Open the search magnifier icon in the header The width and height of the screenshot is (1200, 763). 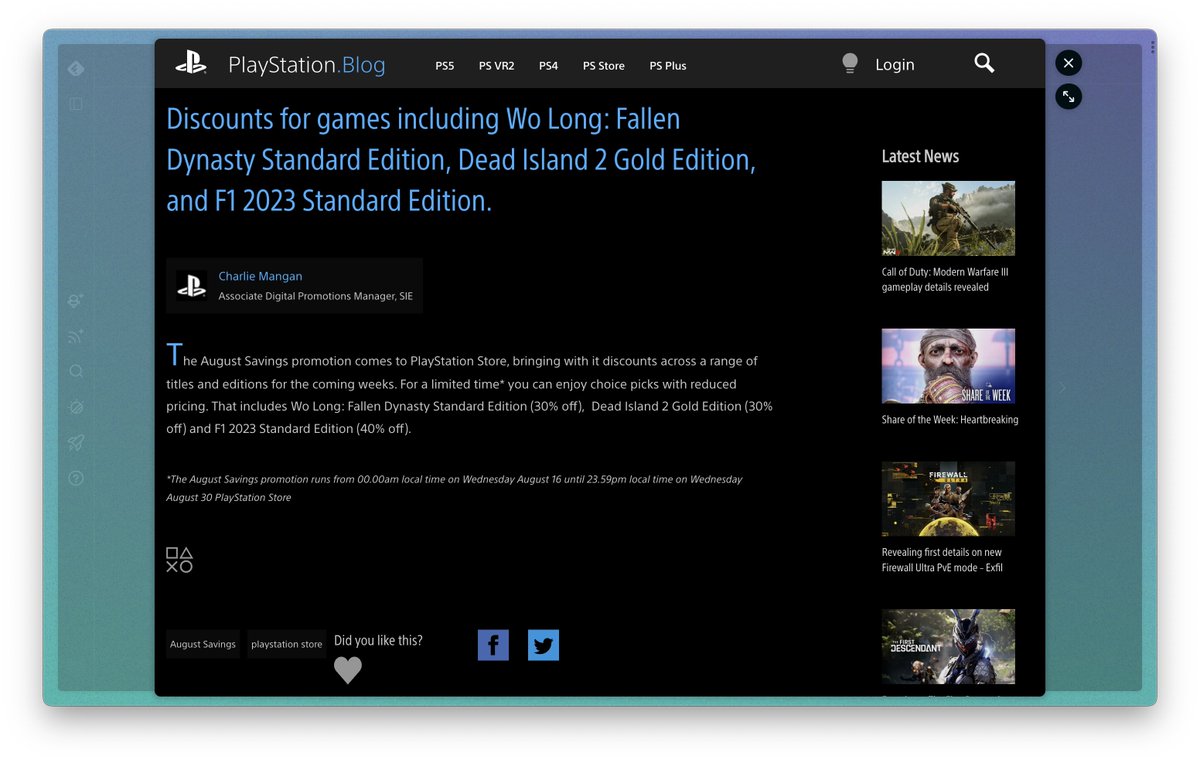tap(984, 64)
